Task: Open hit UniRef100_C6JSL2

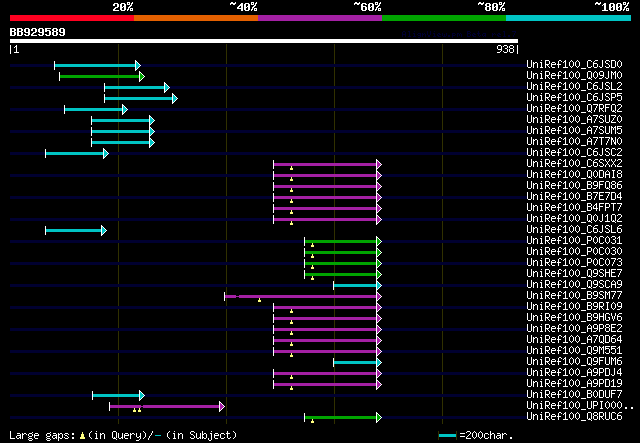Action: click(574, 86)
